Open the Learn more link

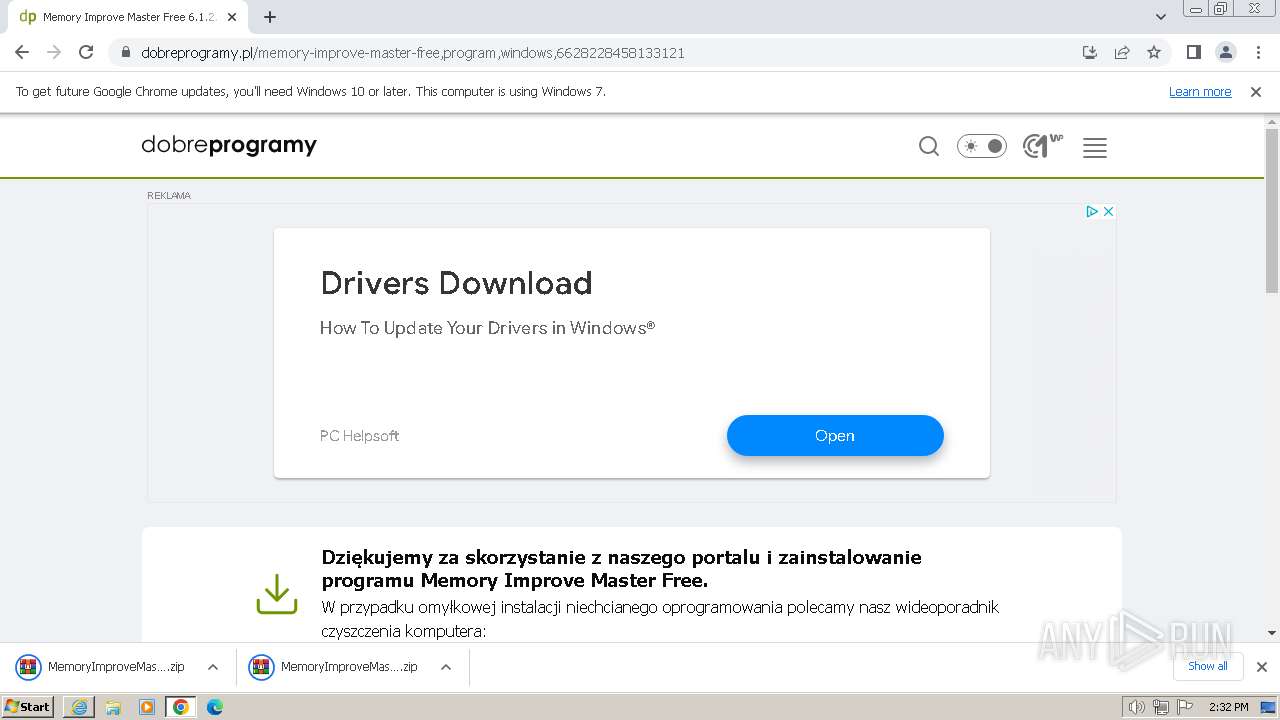(1200, 92)
